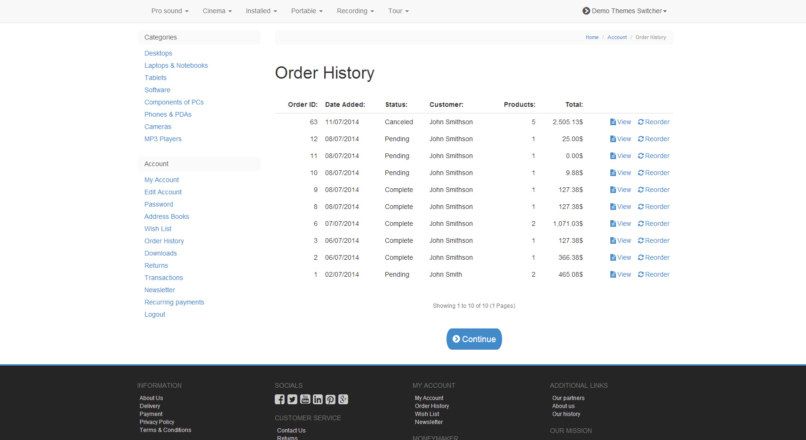The width and height of the screenshot is (806, 440).
Task: Expand the Recording menu
Action: (x=355, y=11)
